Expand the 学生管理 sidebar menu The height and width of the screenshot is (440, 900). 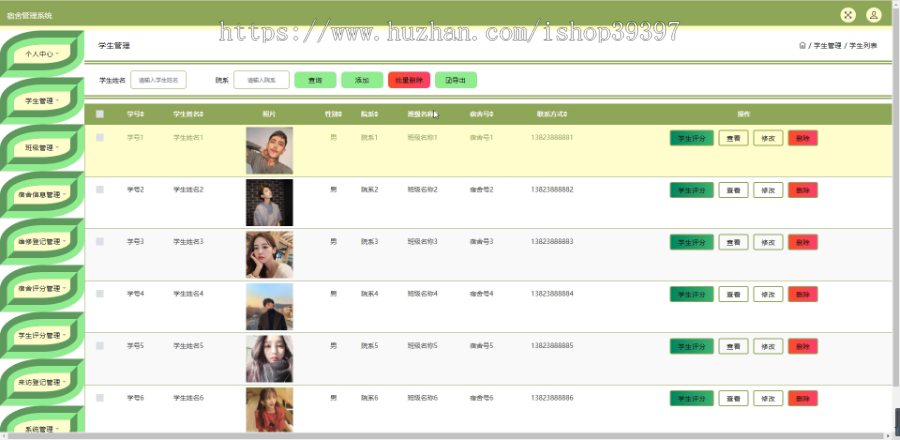pos(42,101)
